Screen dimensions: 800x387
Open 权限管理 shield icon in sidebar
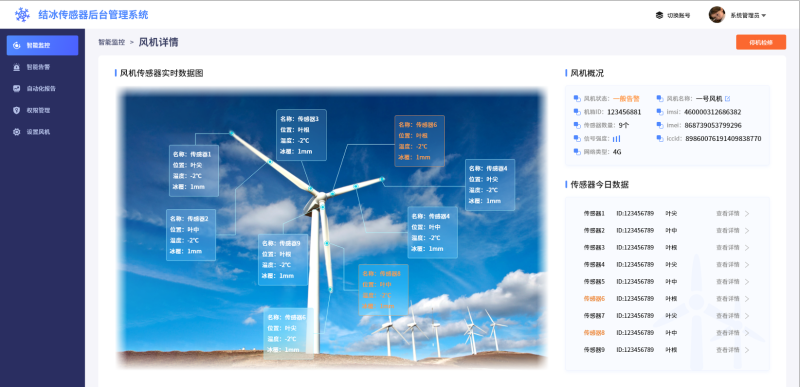(x=16, y=110)
